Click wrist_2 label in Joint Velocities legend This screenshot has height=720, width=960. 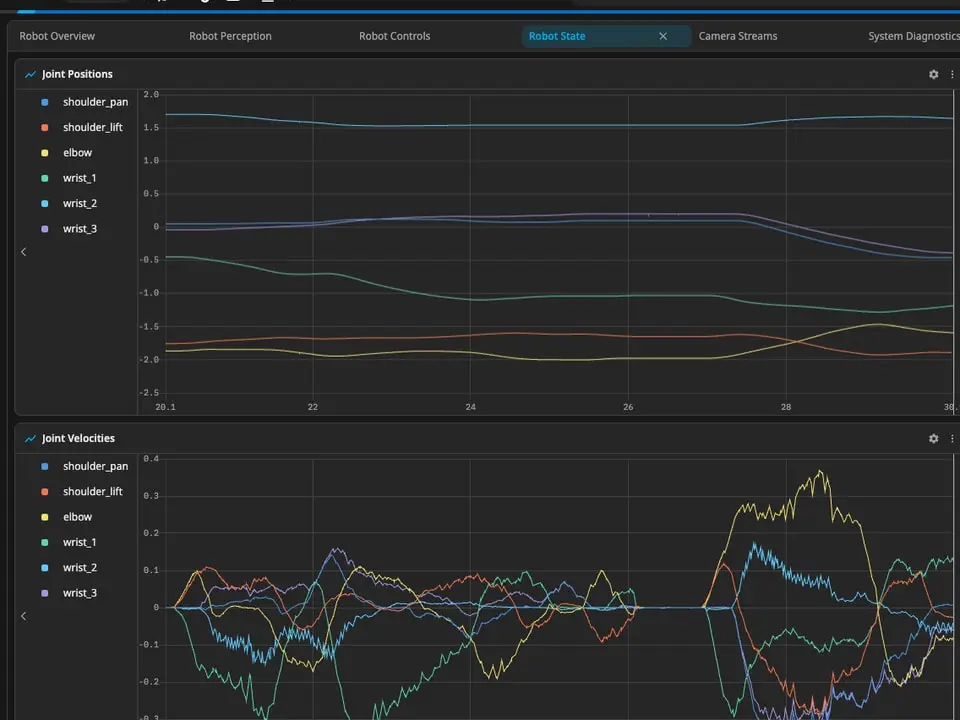coord(80,568)
